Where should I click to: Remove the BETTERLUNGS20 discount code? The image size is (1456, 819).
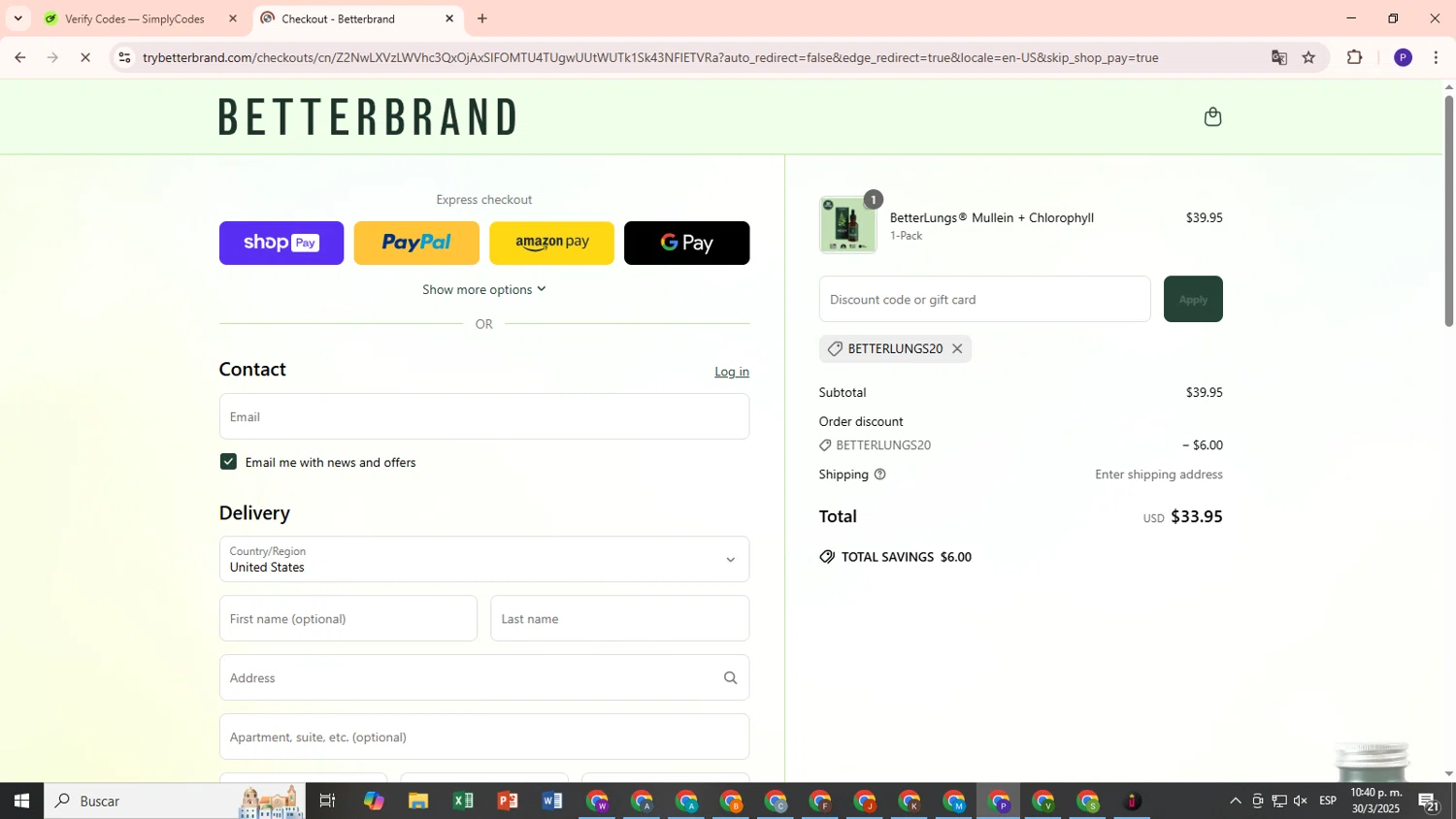tap(957, 348)
